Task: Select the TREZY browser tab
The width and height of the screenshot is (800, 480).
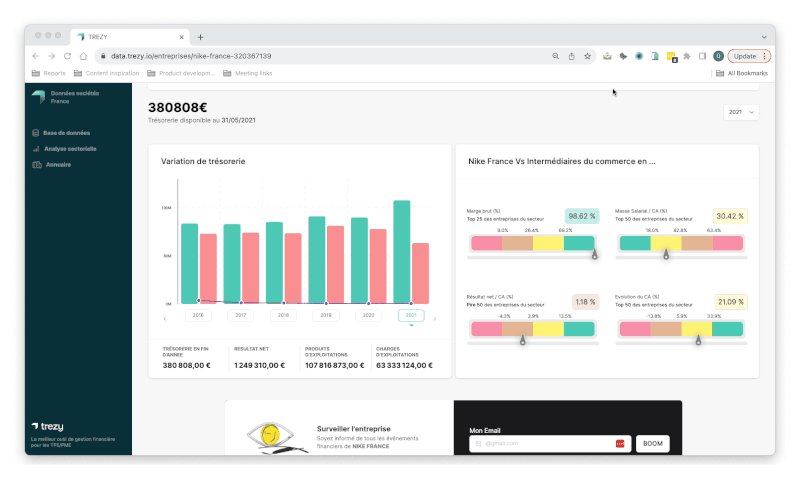Action: click(x=130, y=37)
